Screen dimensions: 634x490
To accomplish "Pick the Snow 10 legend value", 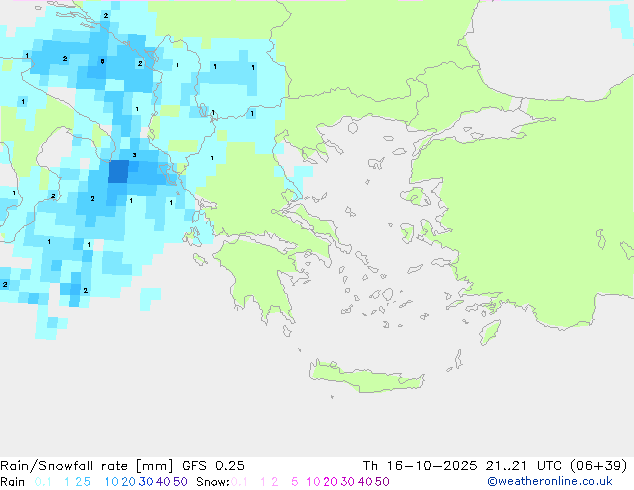I will [x=313, y=482].
